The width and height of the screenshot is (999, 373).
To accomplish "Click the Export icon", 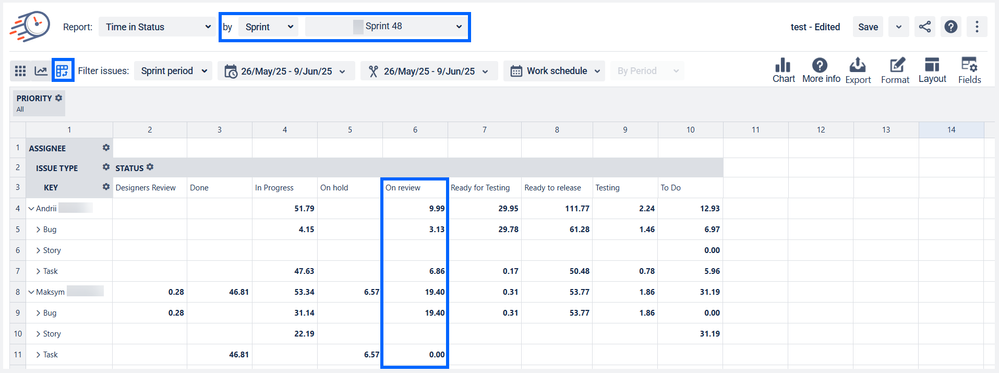I will [858, 70].
